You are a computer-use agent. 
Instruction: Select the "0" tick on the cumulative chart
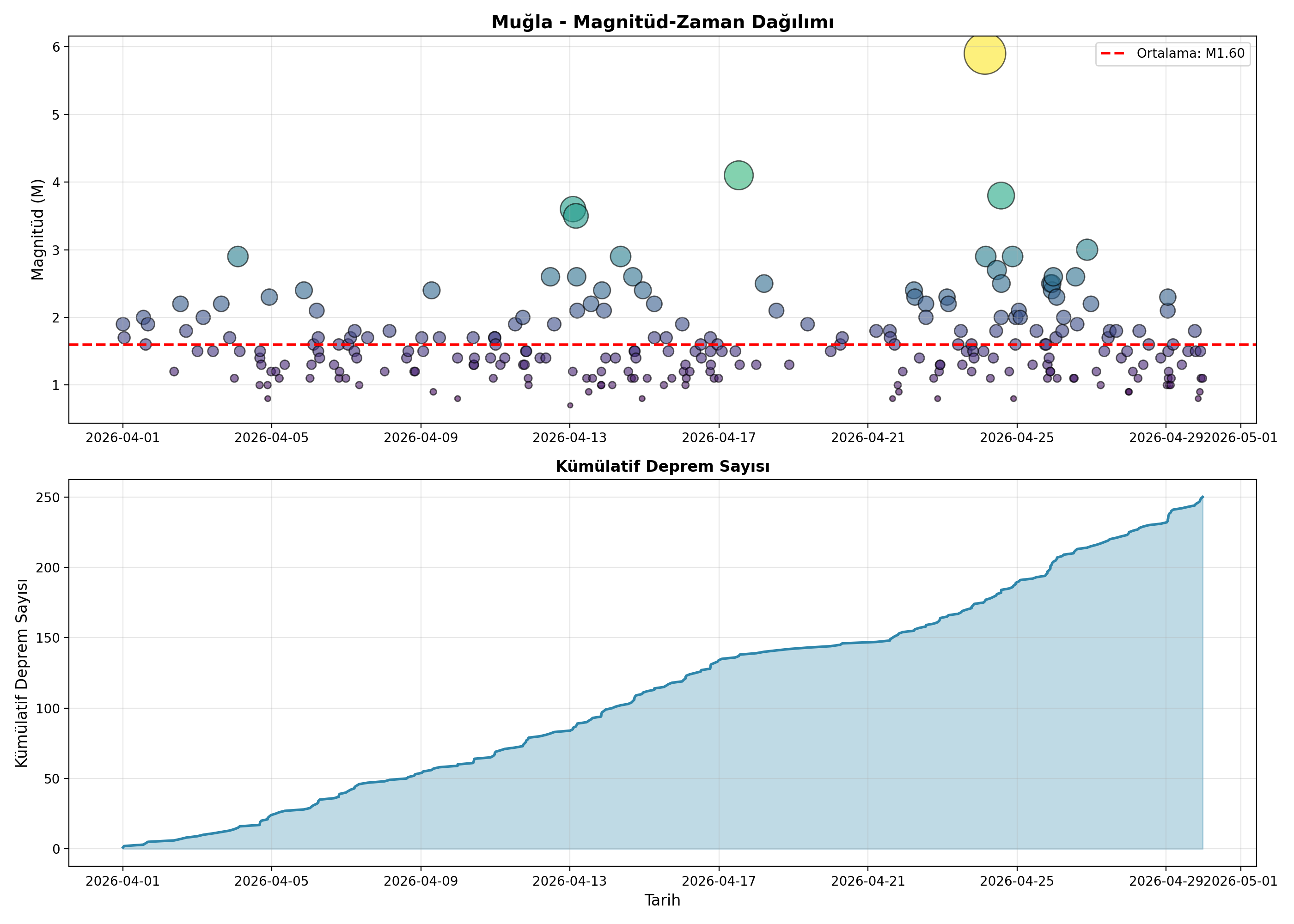(x=56, y=850)
